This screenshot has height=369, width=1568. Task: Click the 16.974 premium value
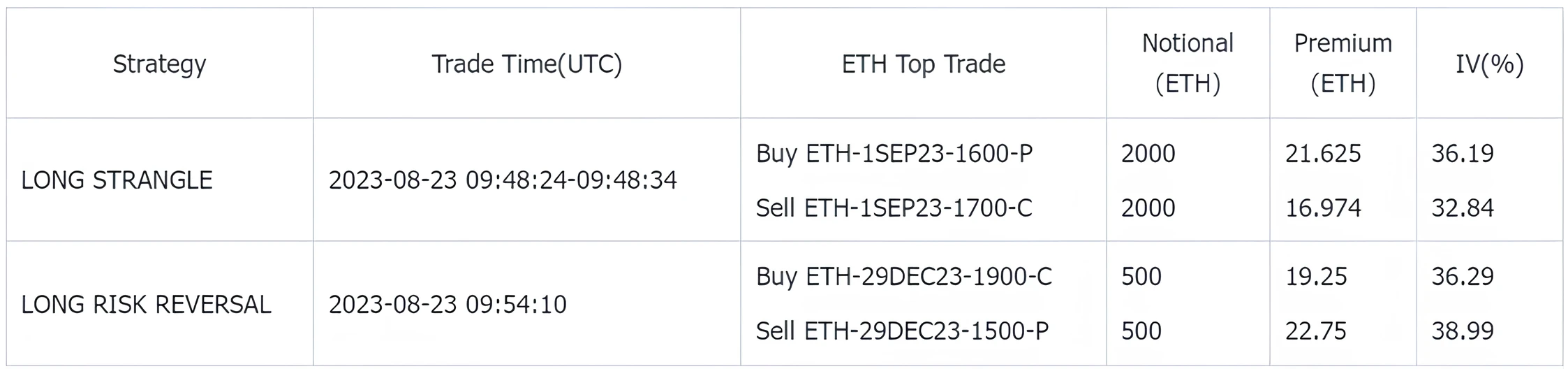1323,208
